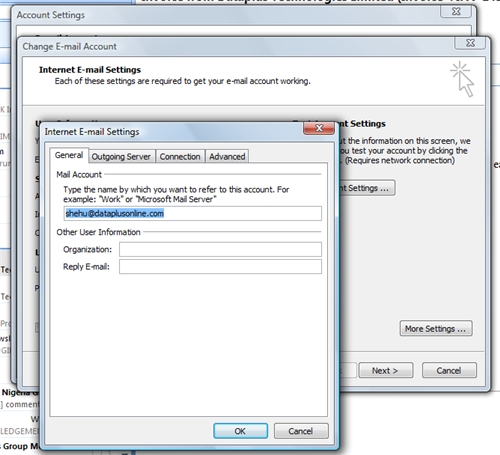
Task: Click the mail account name field
Action: [193, 213]
